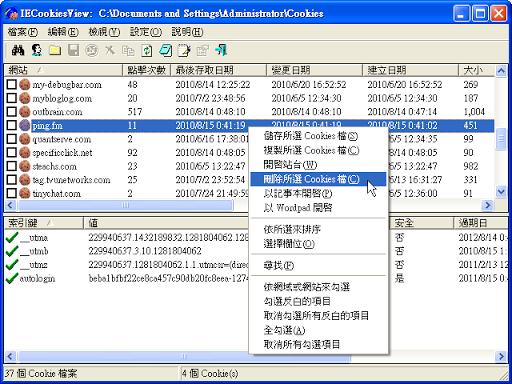Click the blue book HTML report icon
This screenshot has height=384, width=512.
click(x=165, y=51)
